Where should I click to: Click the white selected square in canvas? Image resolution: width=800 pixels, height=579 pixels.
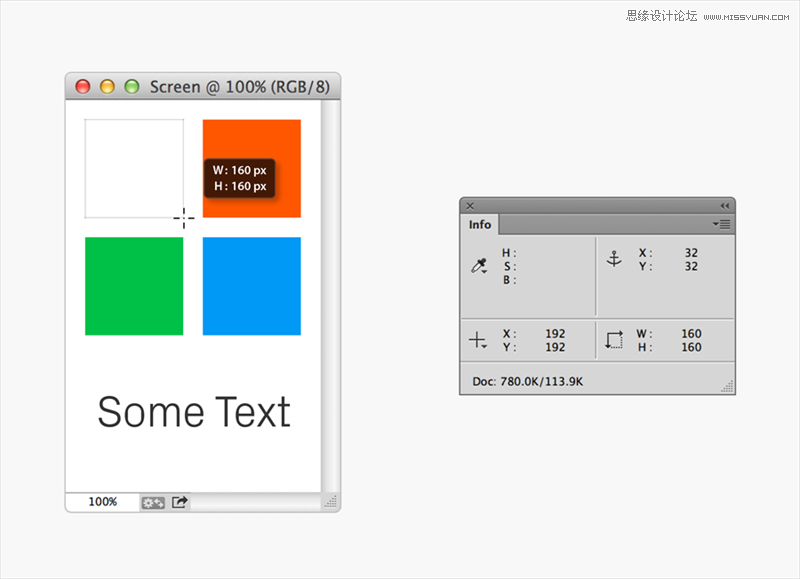pos(134,168)
